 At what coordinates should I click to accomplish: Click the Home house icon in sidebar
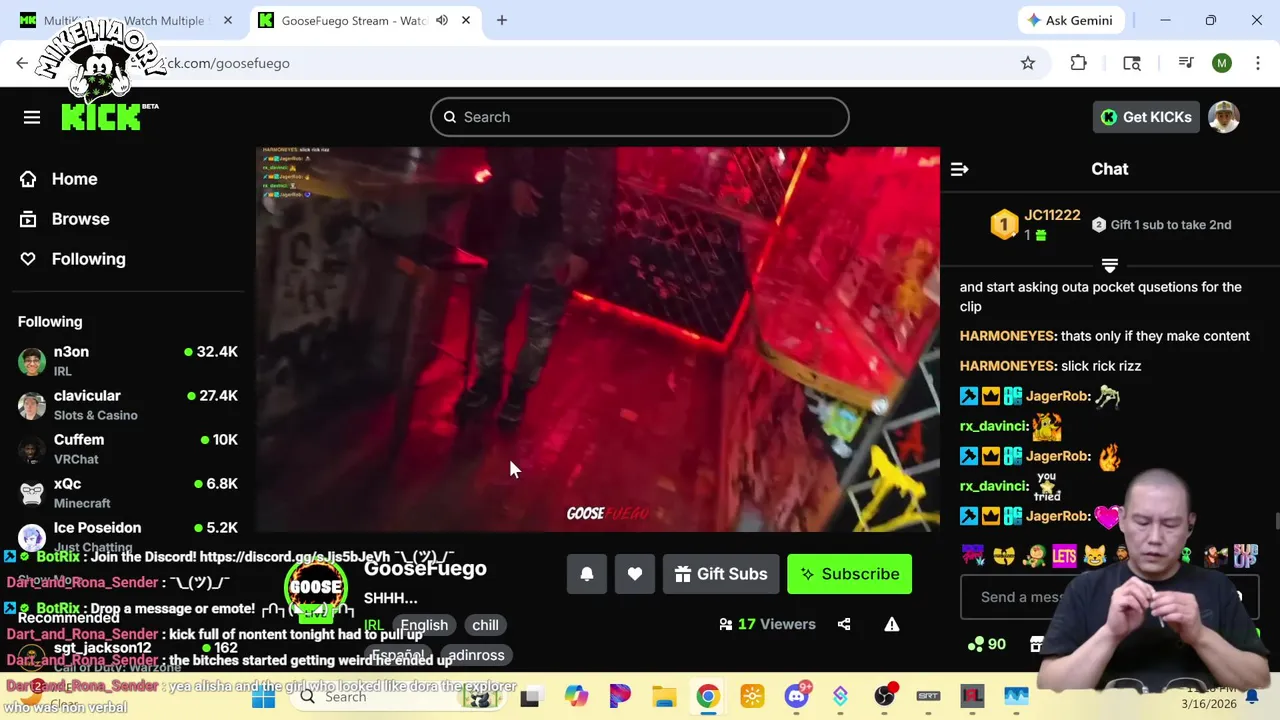click(x=28, y=179)
